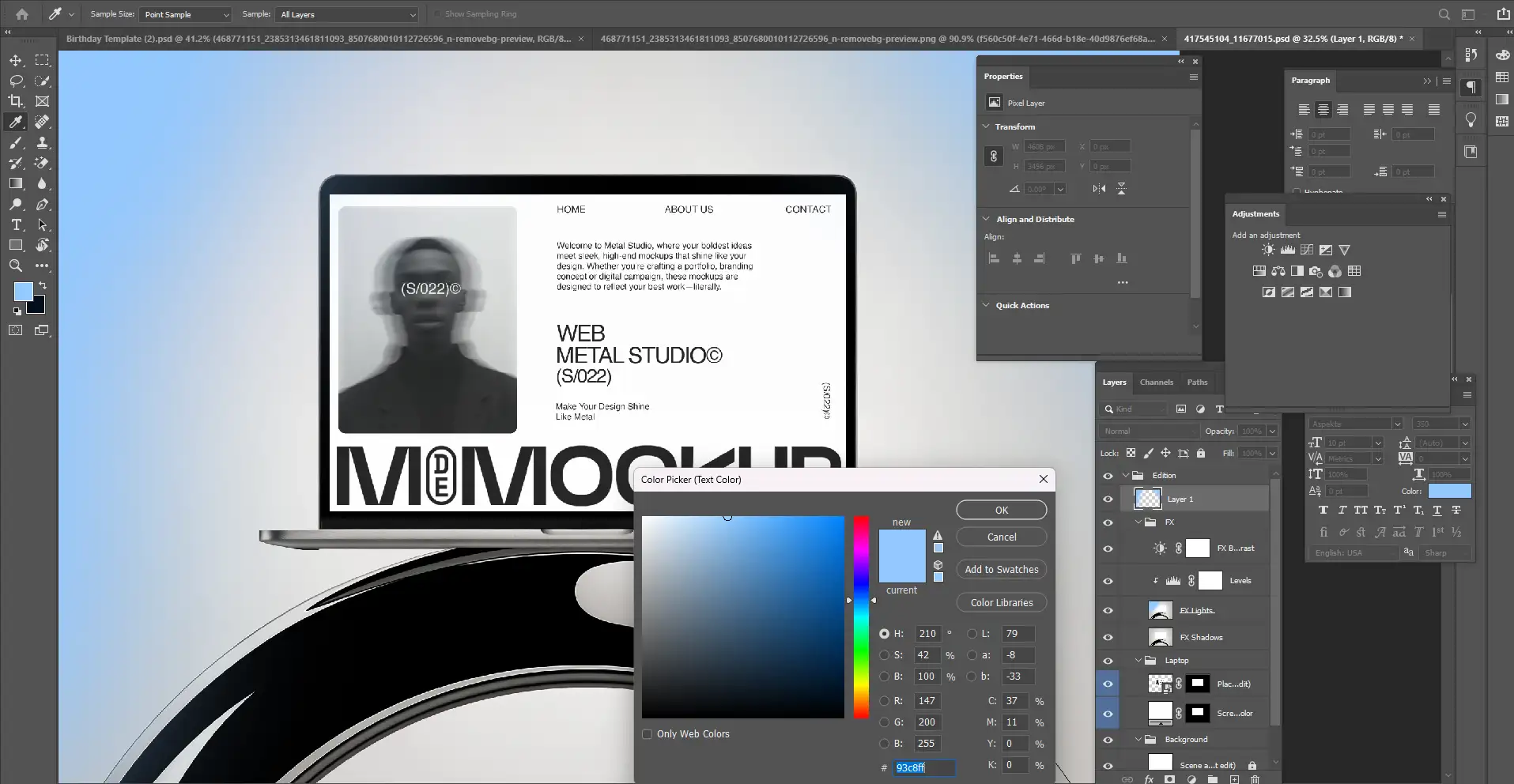This screenshot has height=784, width=1514.
Task: Hide the Edition group
Action: coord(1108,476)
